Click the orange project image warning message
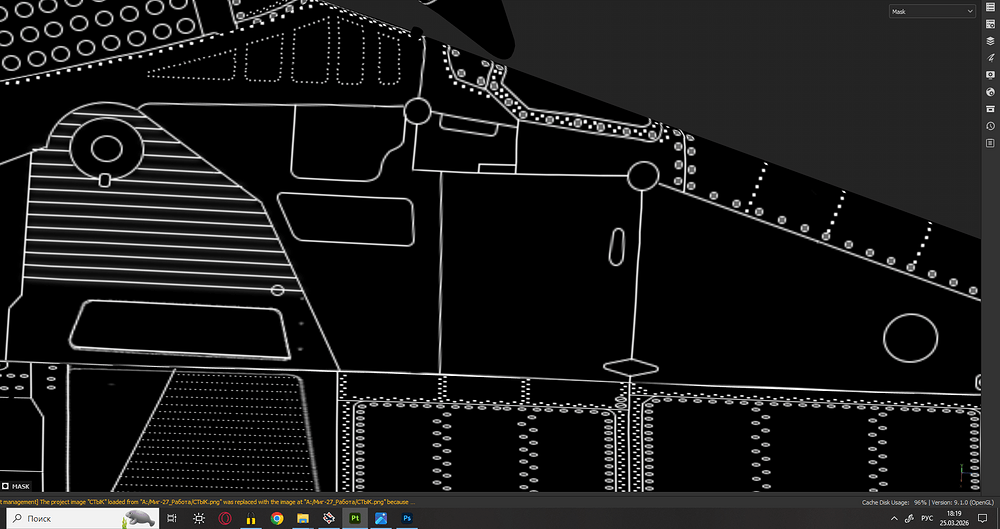The width and height of the screenshot is (1000, 529). [x=207, y=502]
